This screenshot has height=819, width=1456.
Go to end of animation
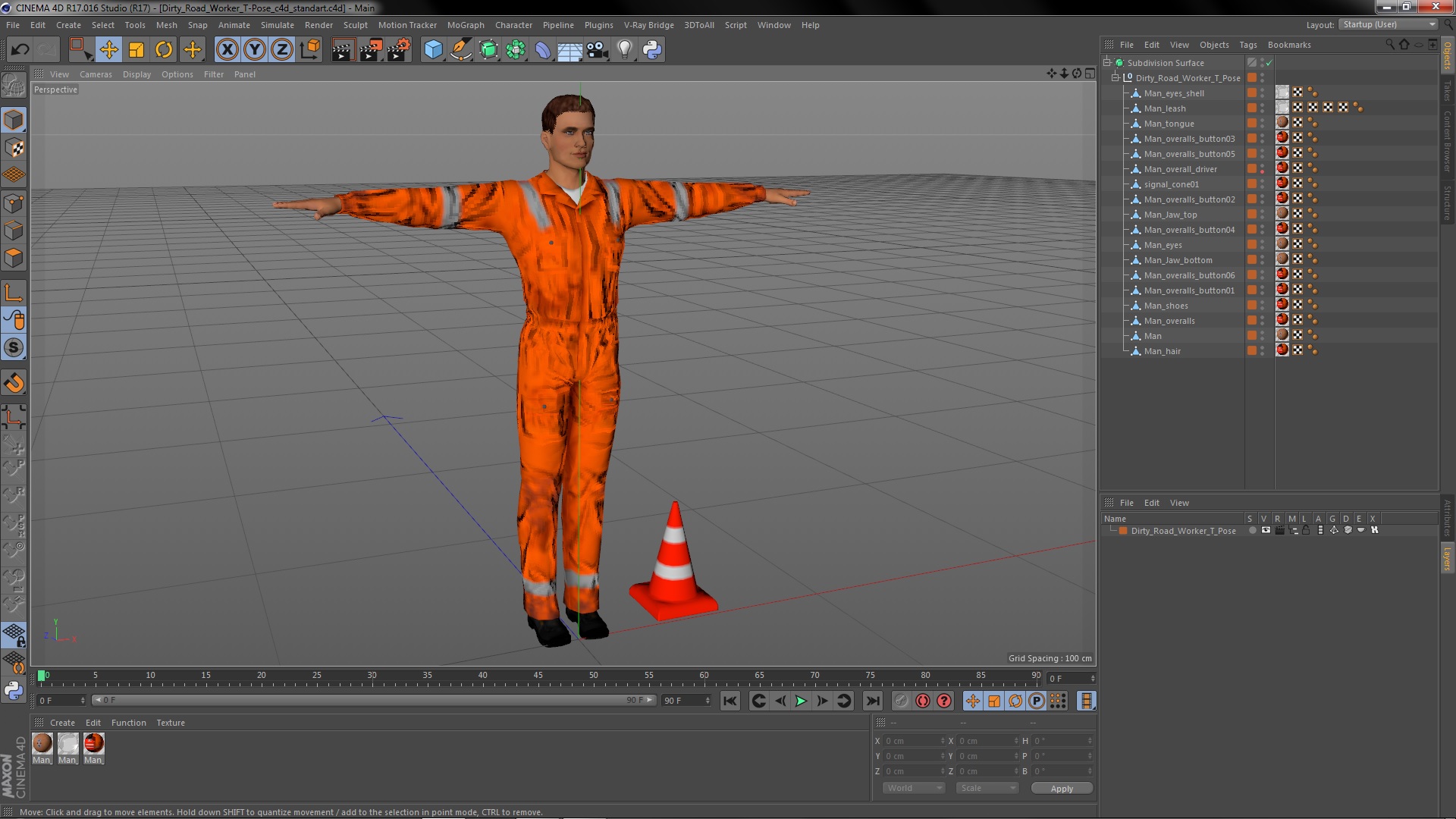(x=873, y=701)
